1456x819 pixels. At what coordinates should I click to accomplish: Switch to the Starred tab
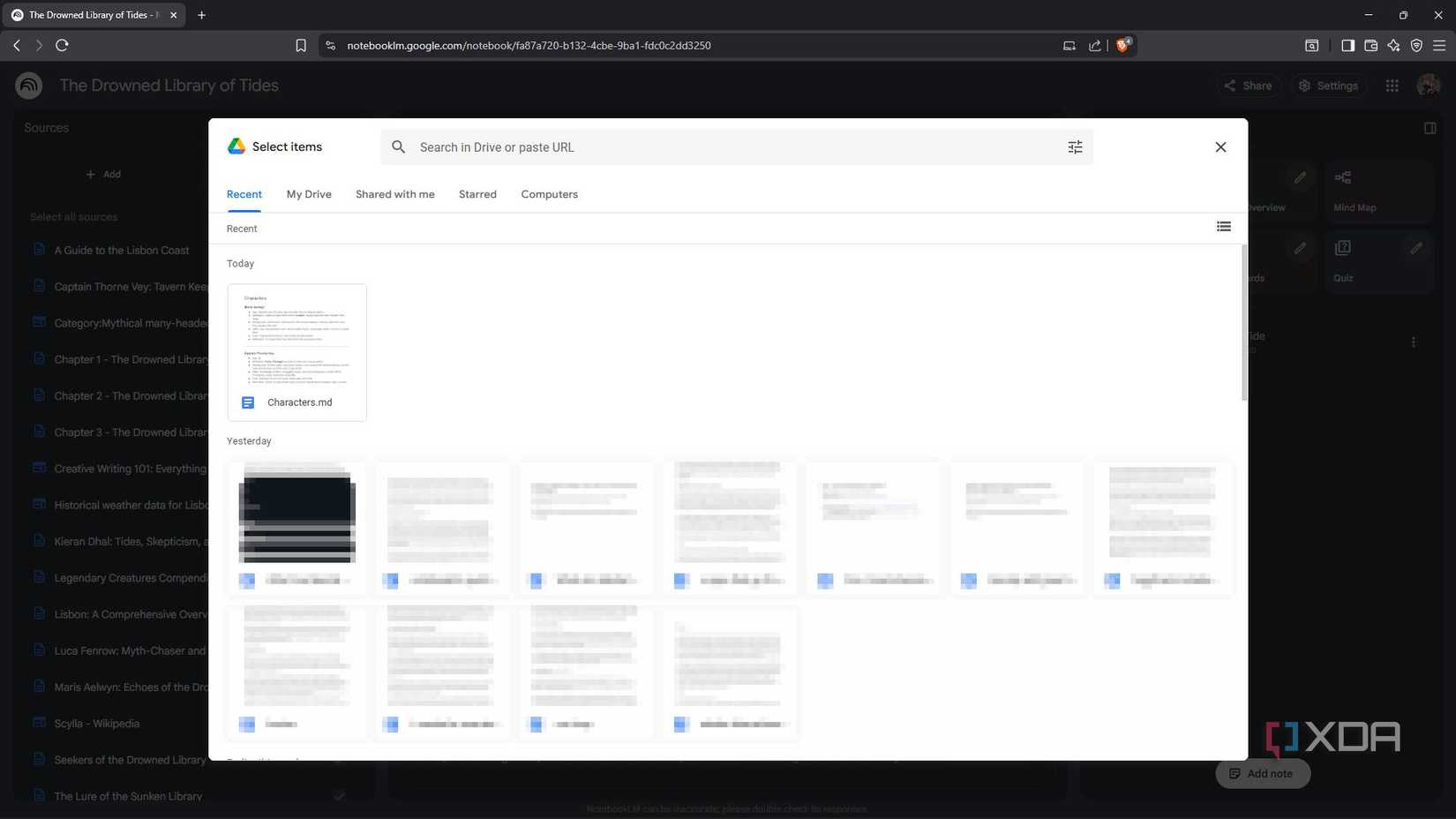click(477, 194)
